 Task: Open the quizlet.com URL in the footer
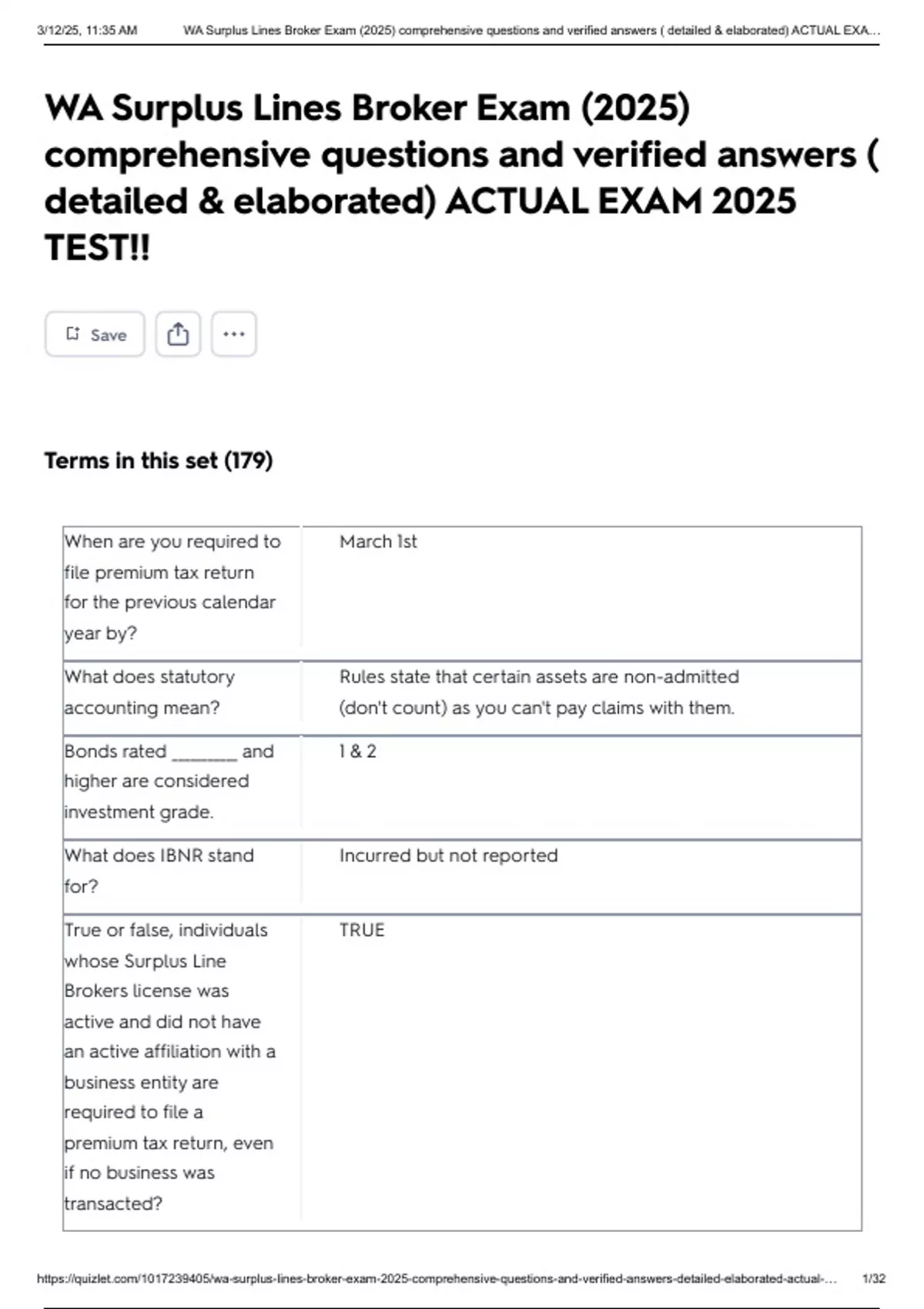437,1279
